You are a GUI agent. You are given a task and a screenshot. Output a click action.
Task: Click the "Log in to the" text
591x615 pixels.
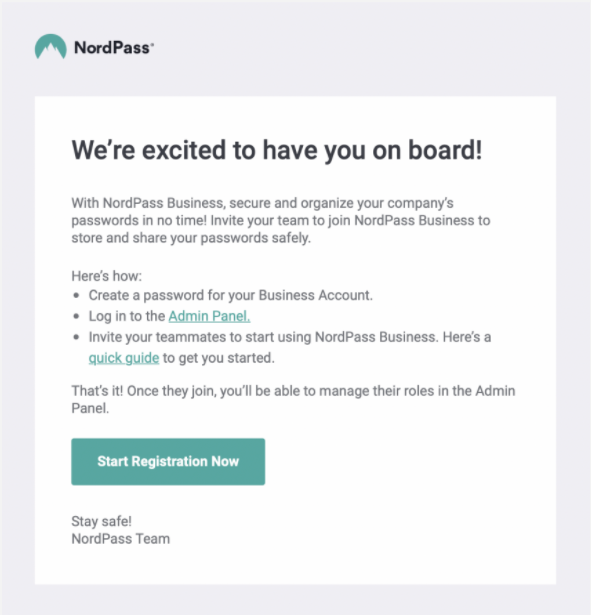(127, 316)
